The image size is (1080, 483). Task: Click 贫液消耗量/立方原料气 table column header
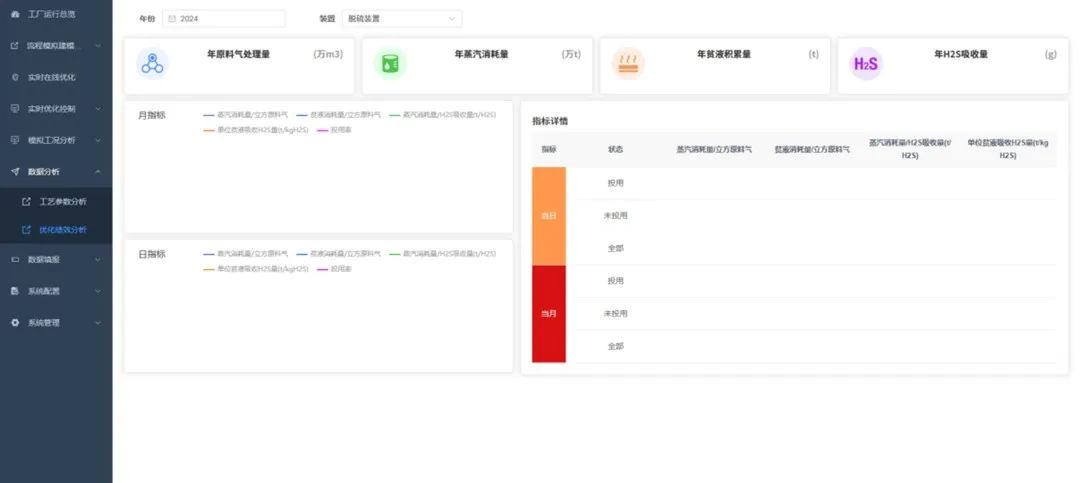point(812,149)
